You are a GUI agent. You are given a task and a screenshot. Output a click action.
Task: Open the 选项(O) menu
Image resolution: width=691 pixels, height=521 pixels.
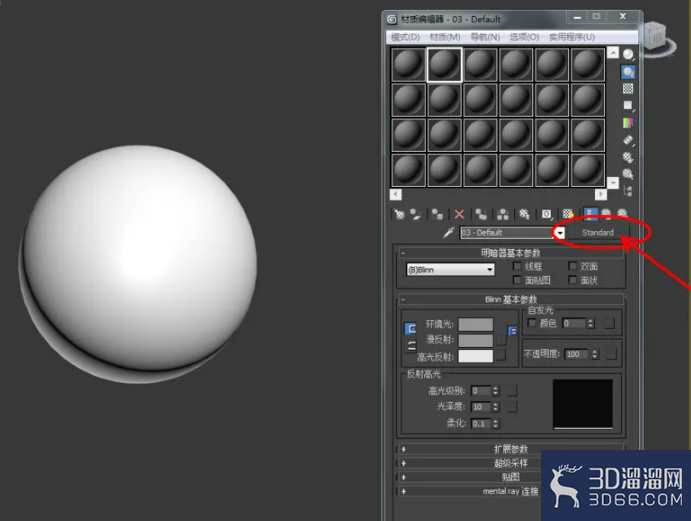[x=524, y=37]
